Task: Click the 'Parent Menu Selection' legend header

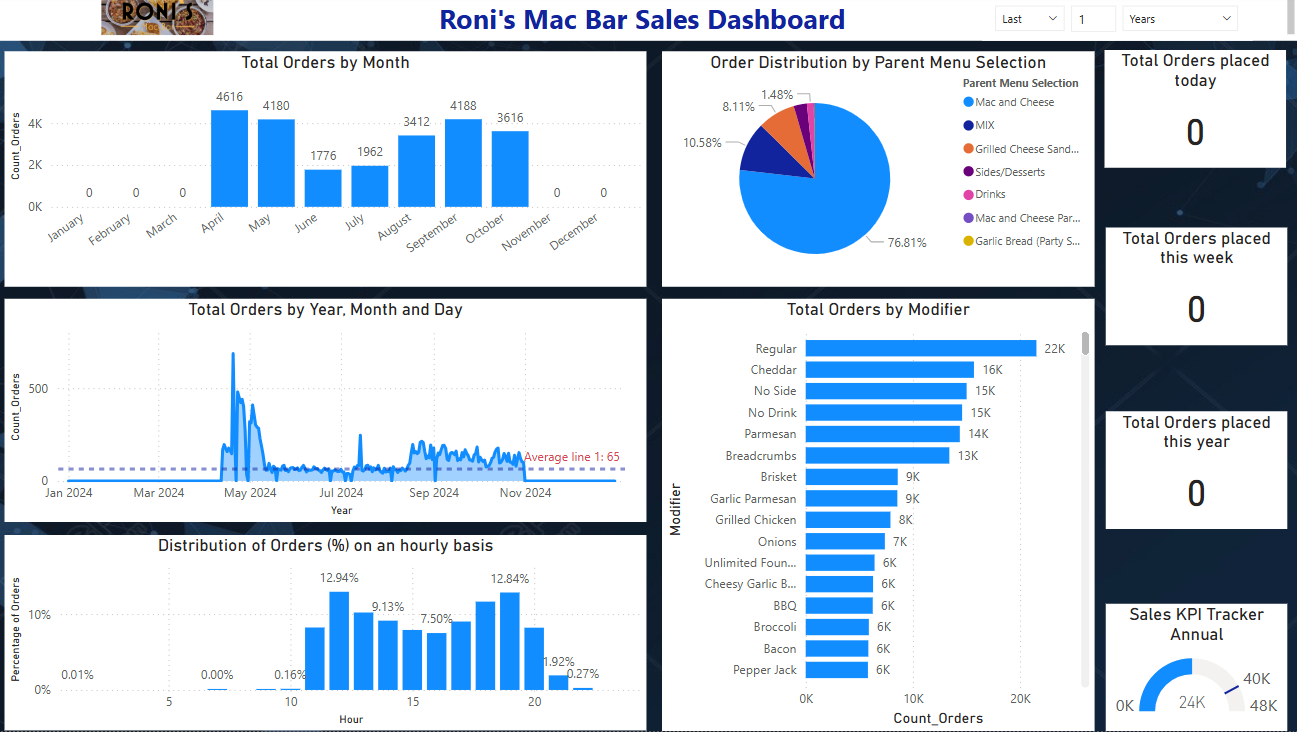Action: (x=1020, y=83)
